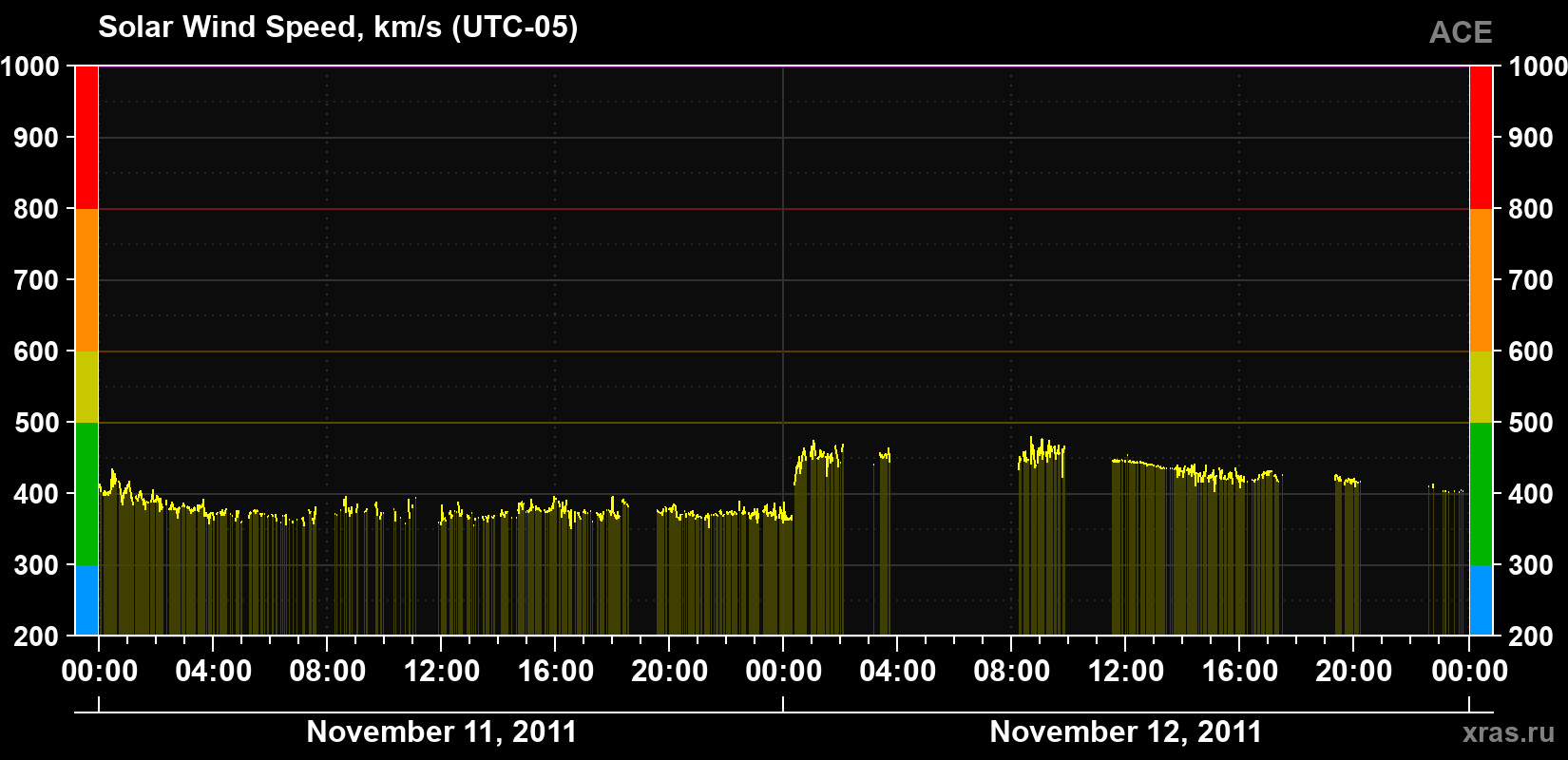The width and height of the screenshot is (1568, 760).
Task: Select the red segment of the left color scale
Action: (x=86, y=138)
